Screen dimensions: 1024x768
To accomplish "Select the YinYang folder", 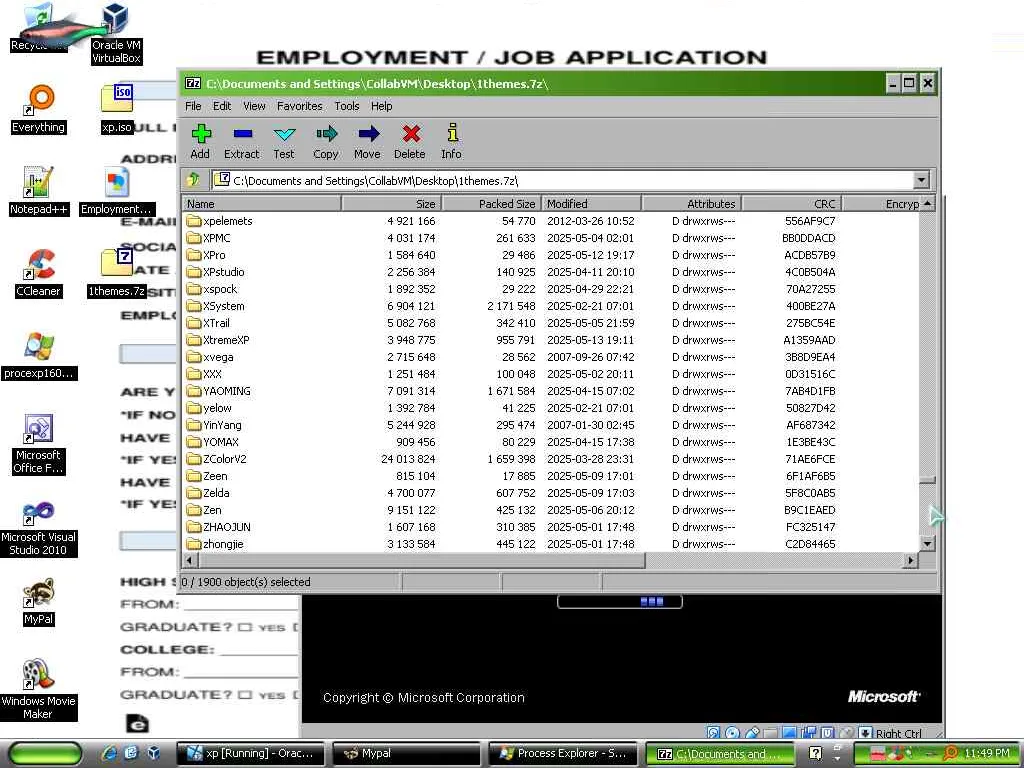I will [x=551, y=424].
